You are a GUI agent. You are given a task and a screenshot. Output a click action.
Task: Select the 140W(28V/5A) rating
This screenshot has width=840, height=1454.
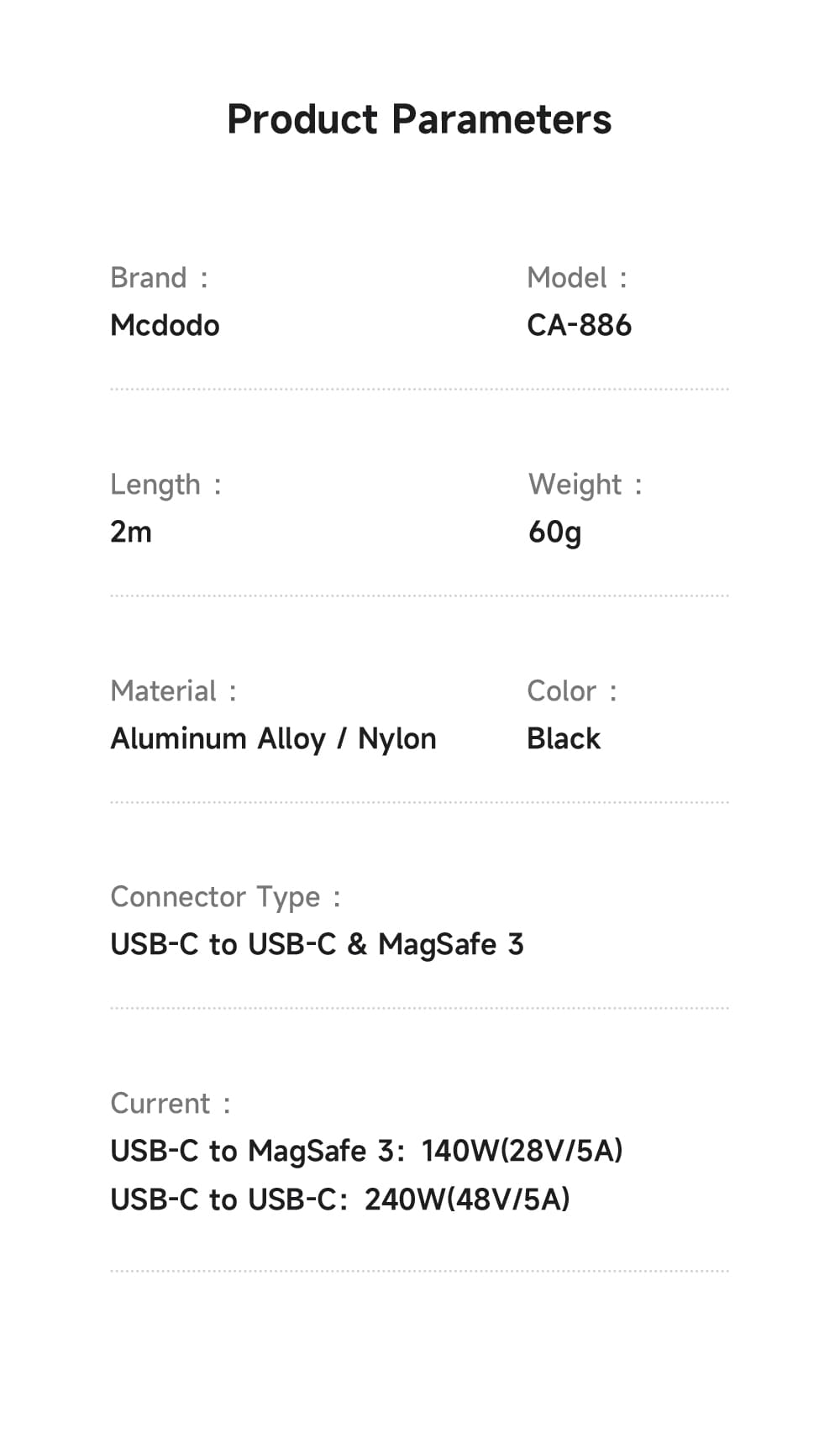click(522, 1151)
